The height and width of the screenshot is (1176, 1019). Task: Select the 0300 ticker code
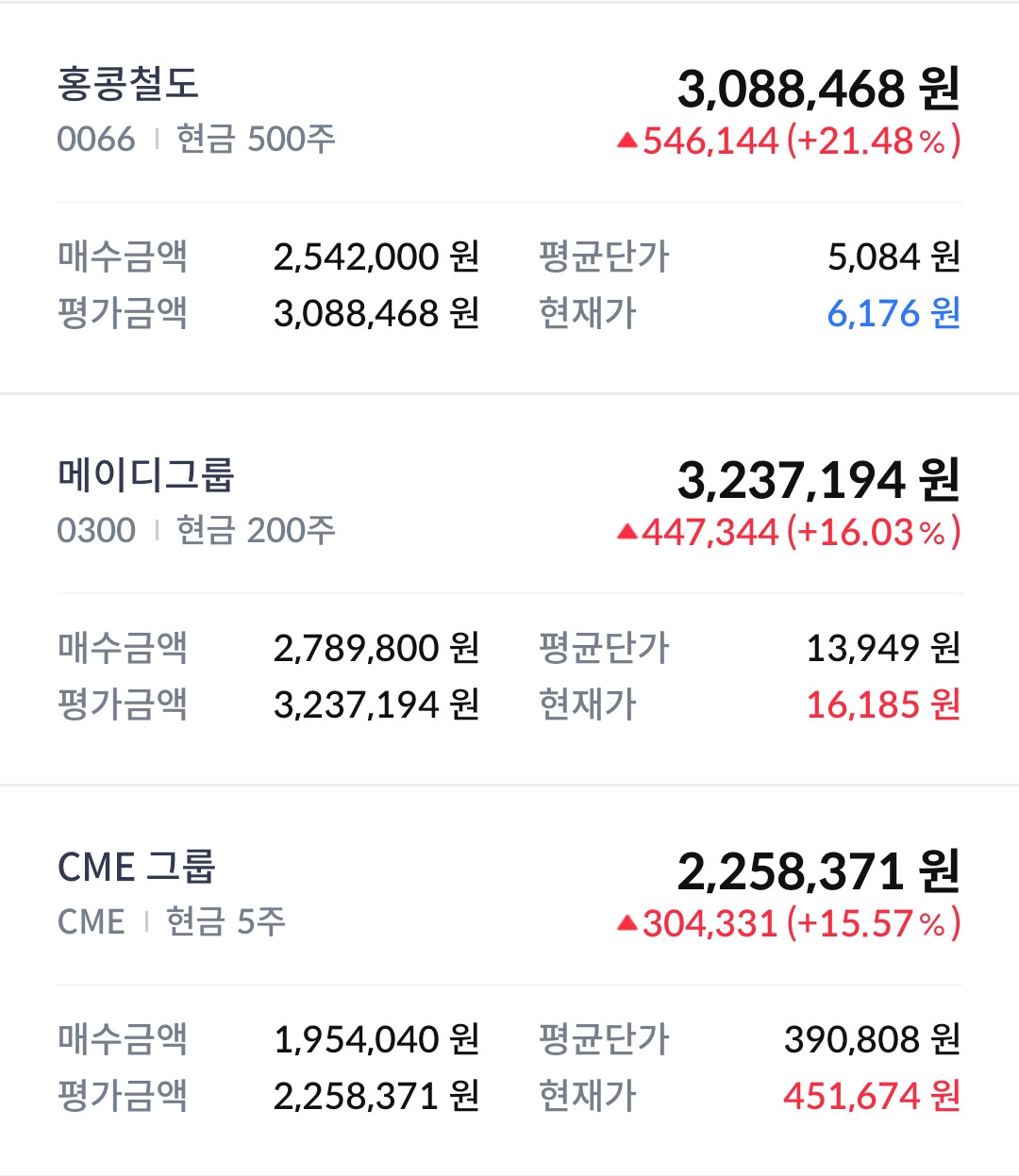(x=96, y=531)
